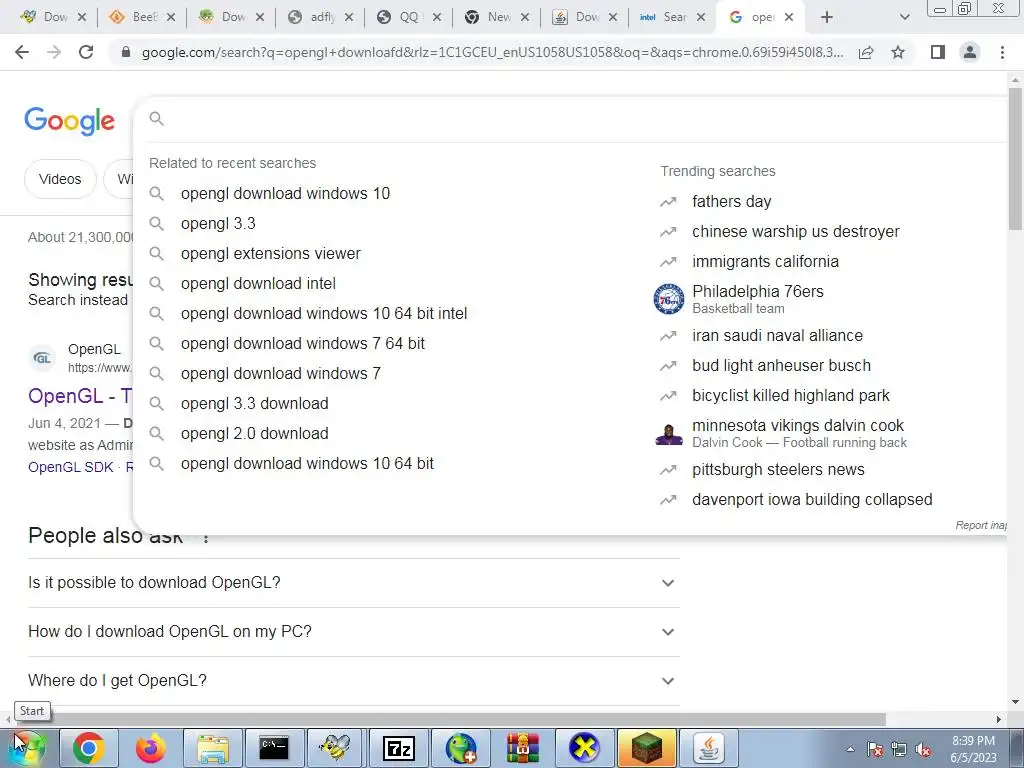Open Chrome from the taskbar
Screen dimensions: 1024x768
pyautogui.click(x=89, y=748)
